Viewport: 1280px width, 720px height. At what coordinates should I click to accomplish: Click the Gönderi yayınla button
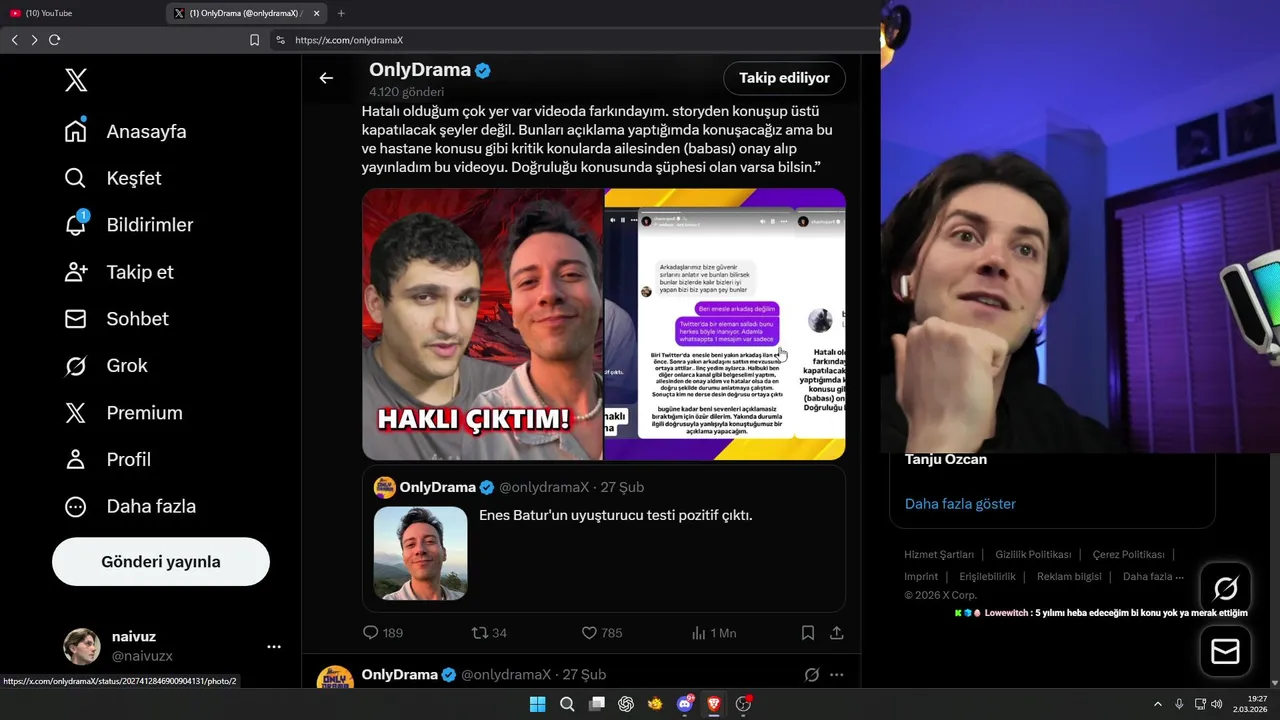[x=161, y=562]
